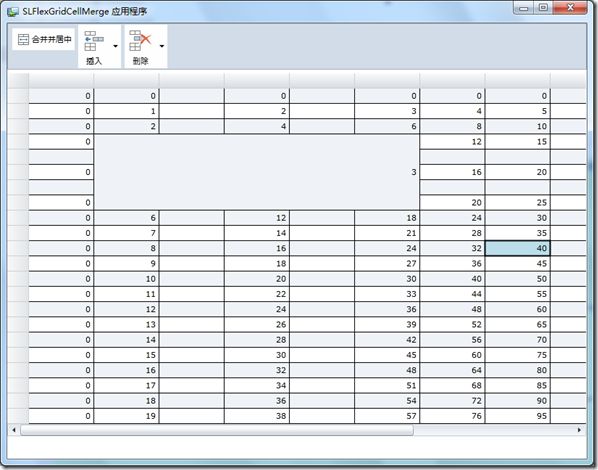
Task: Select cell with value 57
Action: (387, 416)
